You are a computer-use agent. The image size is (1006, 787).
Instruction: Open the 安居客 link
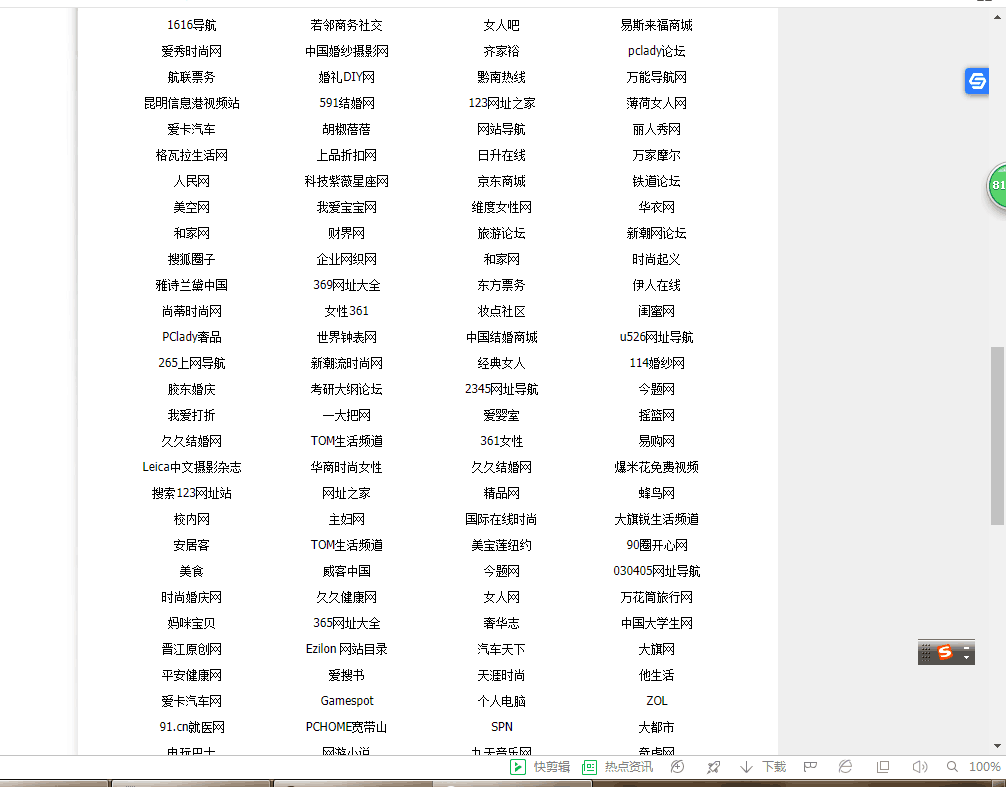[x=191, y=545]
